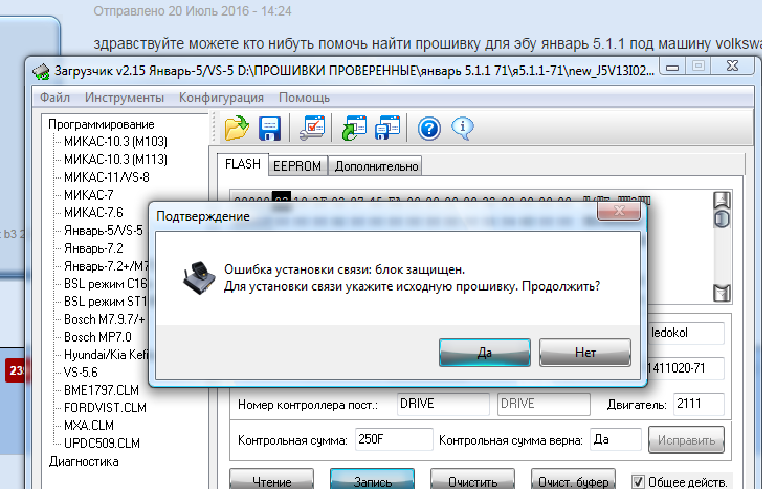762x490 pixels.
Task: Select МИКАС-10.3 (M113) in the tree
Action: pyautogui.click(x=116, y=159)
